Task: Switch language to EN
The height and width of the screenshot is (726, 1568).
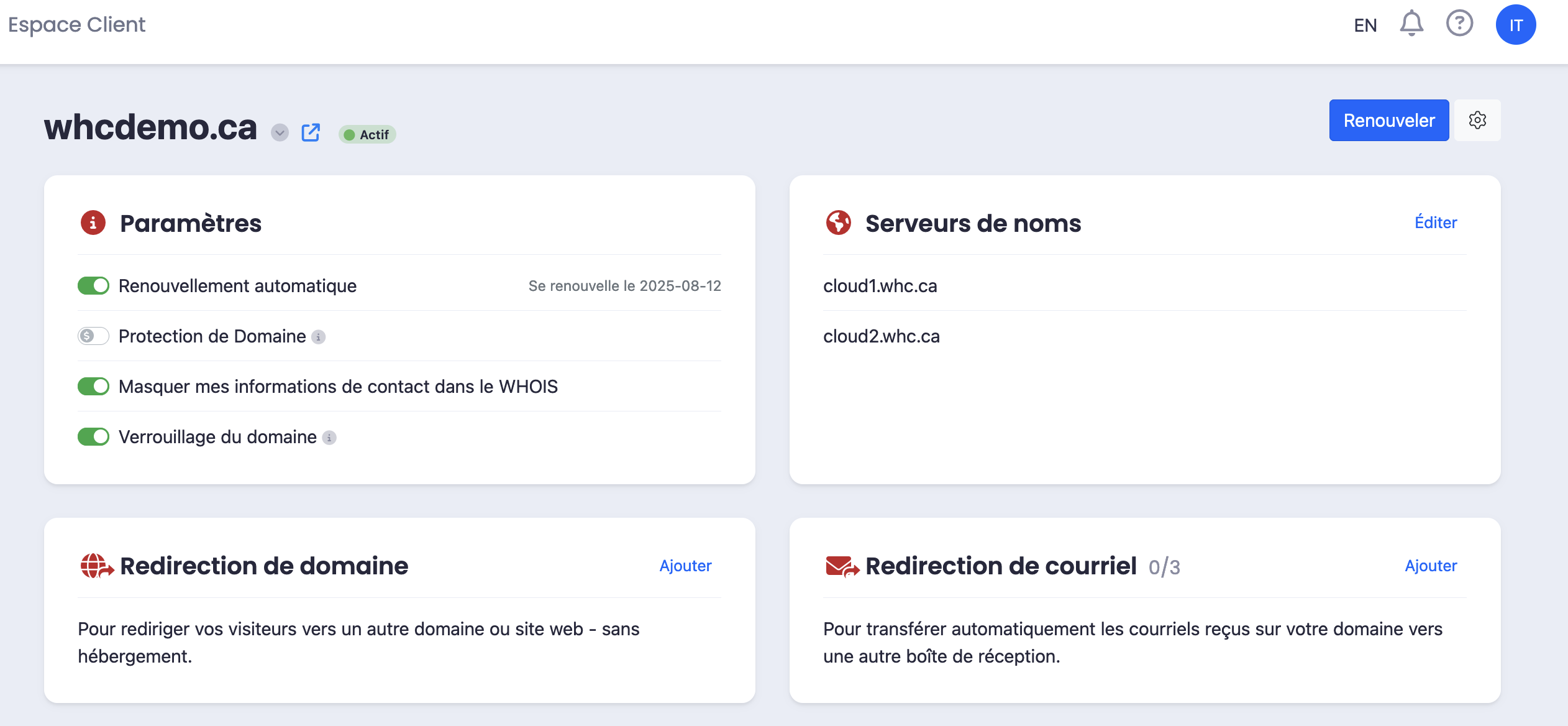Action: coord(1365,25)
